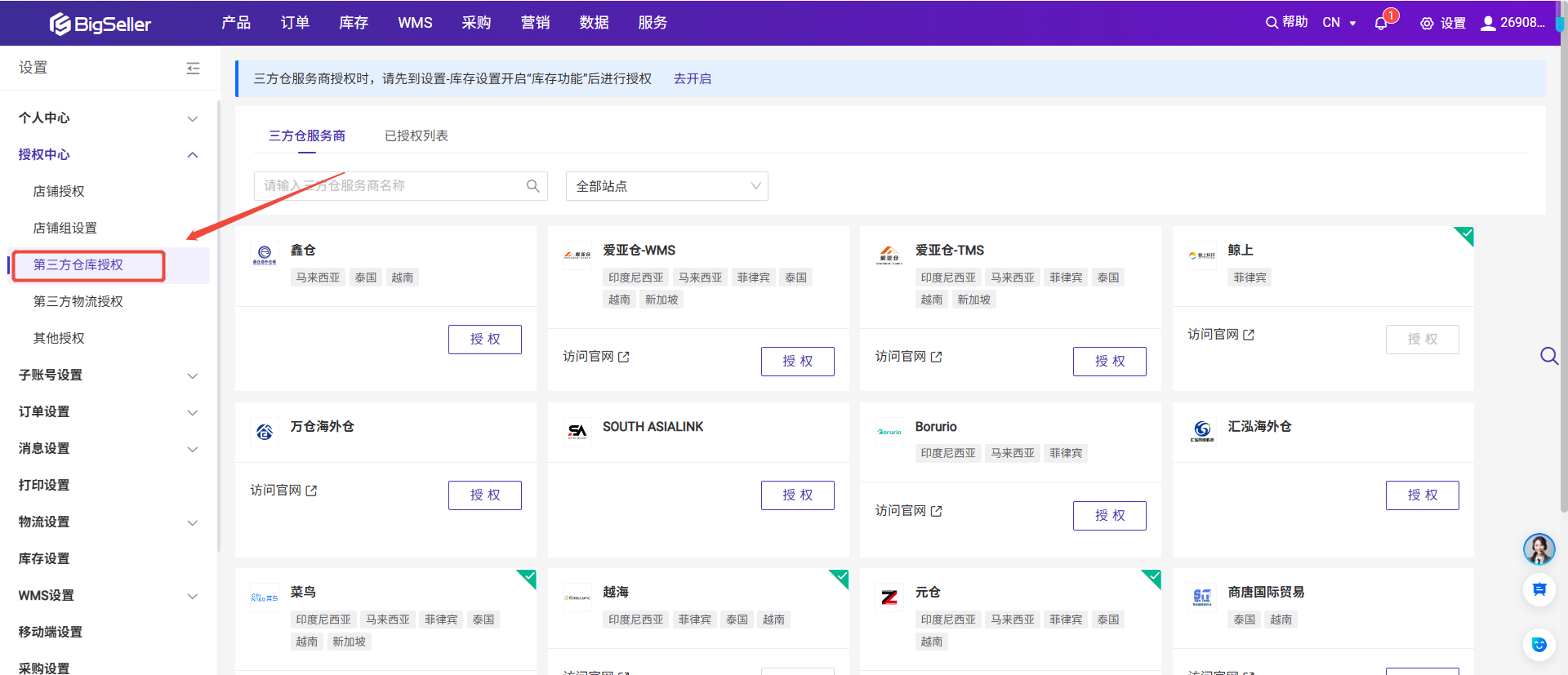Click the magnifier icon on right edge

click(1548, 356)
